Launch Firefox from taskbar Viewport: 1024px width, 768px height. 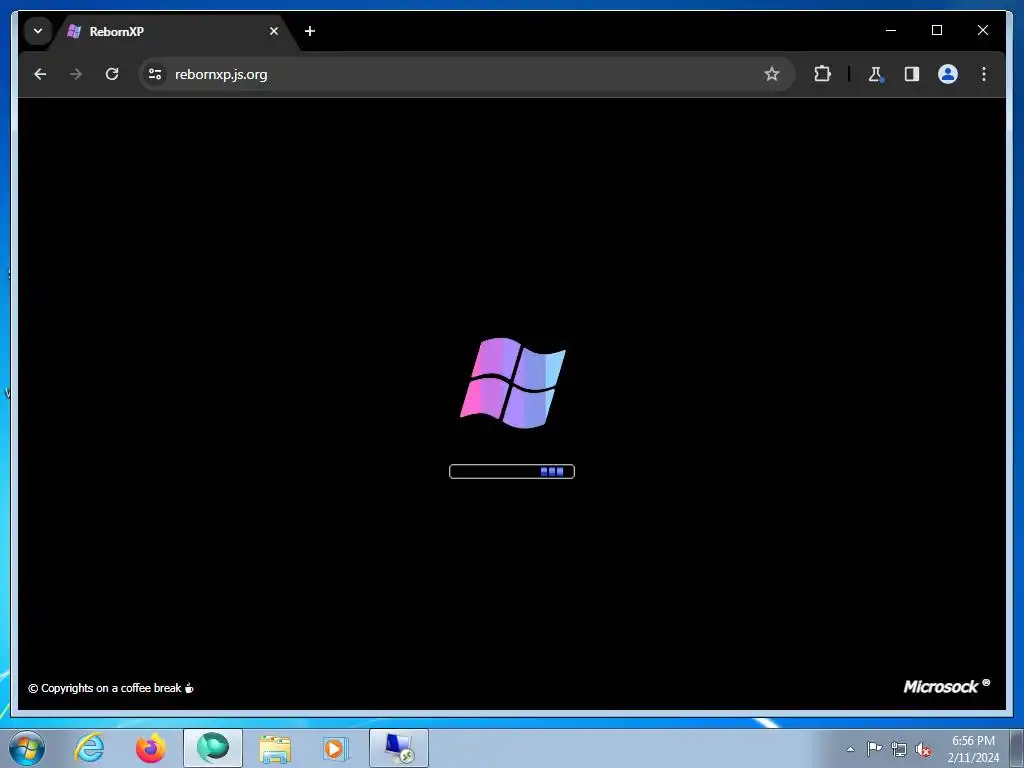(x=151, y=748)
